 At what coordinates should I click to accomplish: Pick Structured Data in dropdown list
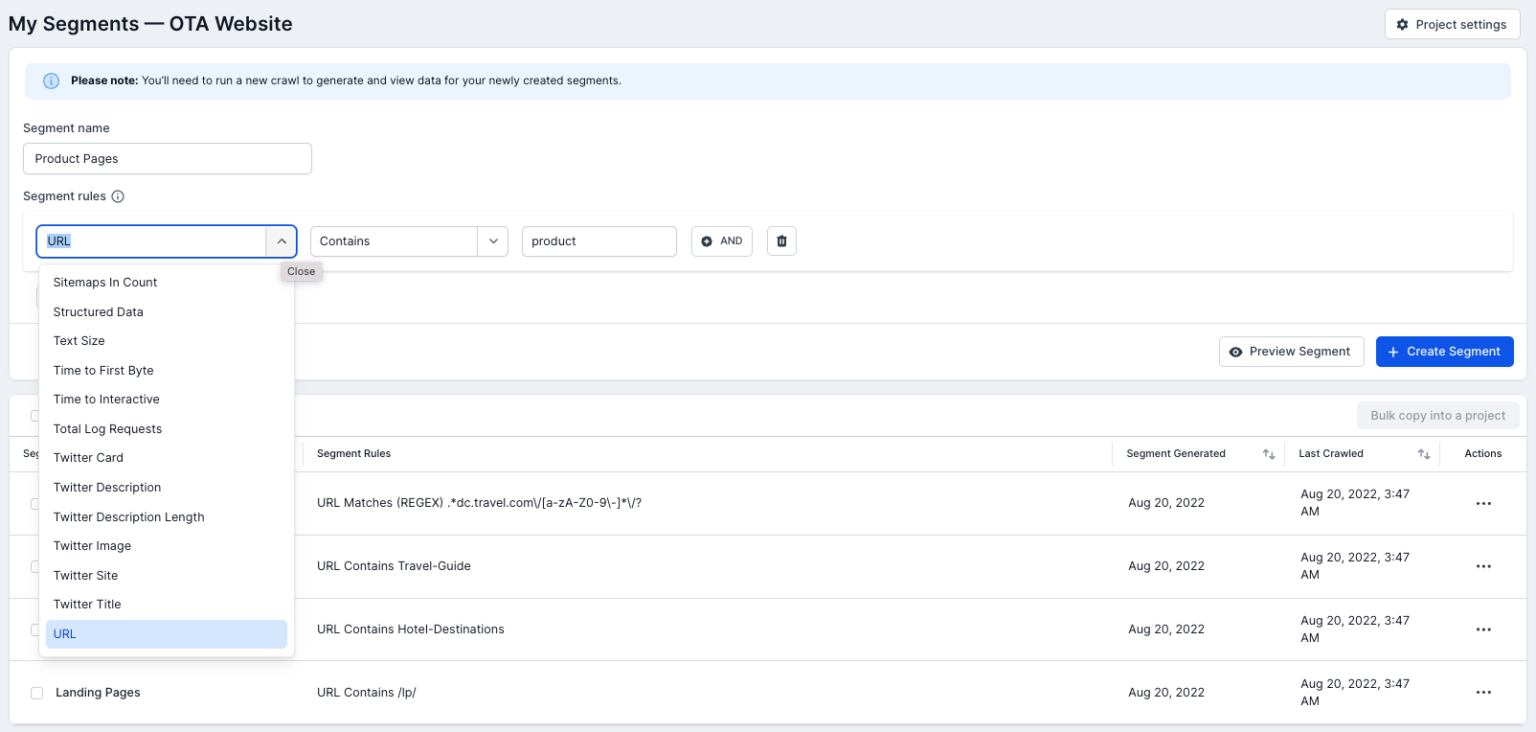pyautogui.click(x=98, y=312)
